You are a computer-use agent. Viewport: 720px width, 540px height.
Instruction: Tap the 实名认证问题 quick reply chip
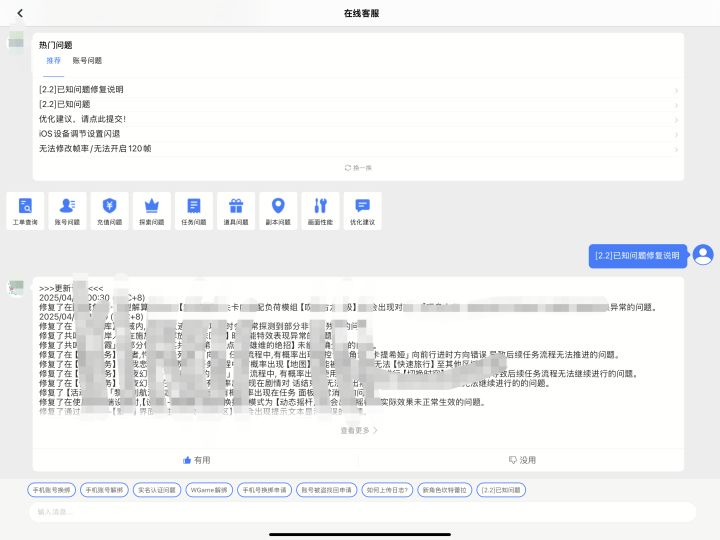(157, 490)
